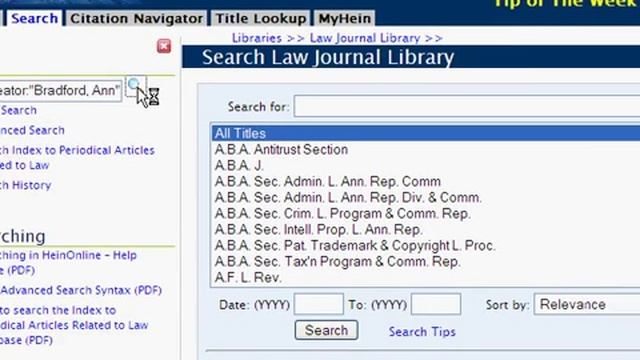Open how to search Index to Periodical Articles PDF
Image resolution: width=640 pixels, height=360 pixels.
point(74,325)
